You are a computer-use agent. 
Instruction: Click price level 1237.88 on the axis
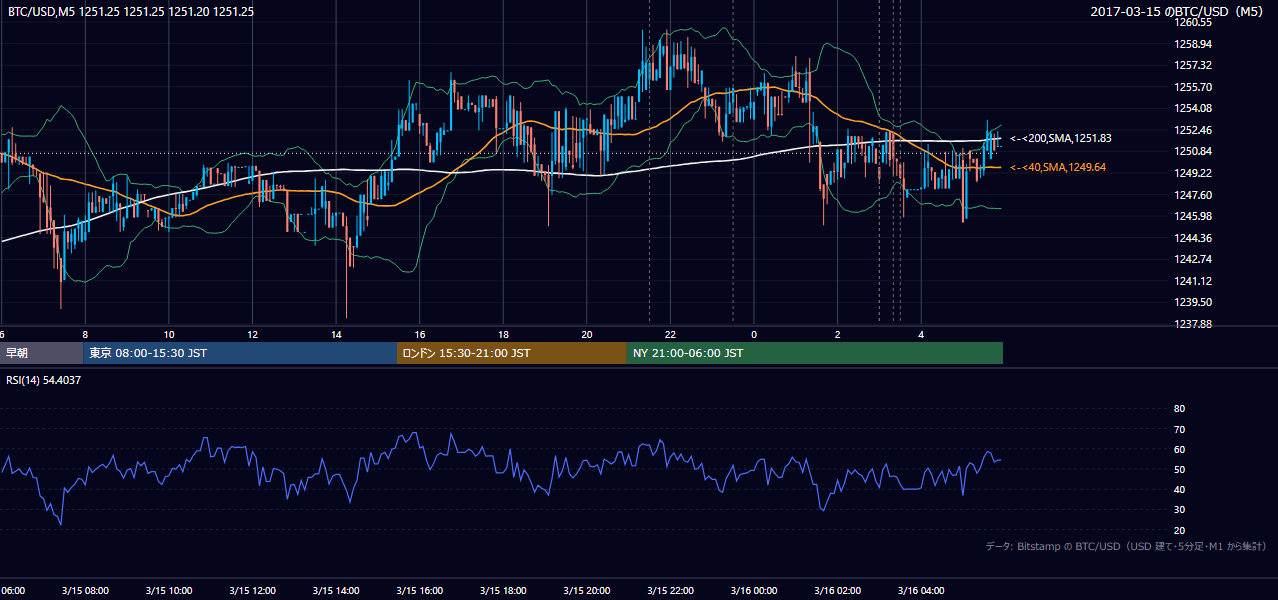click(1194, 324)
